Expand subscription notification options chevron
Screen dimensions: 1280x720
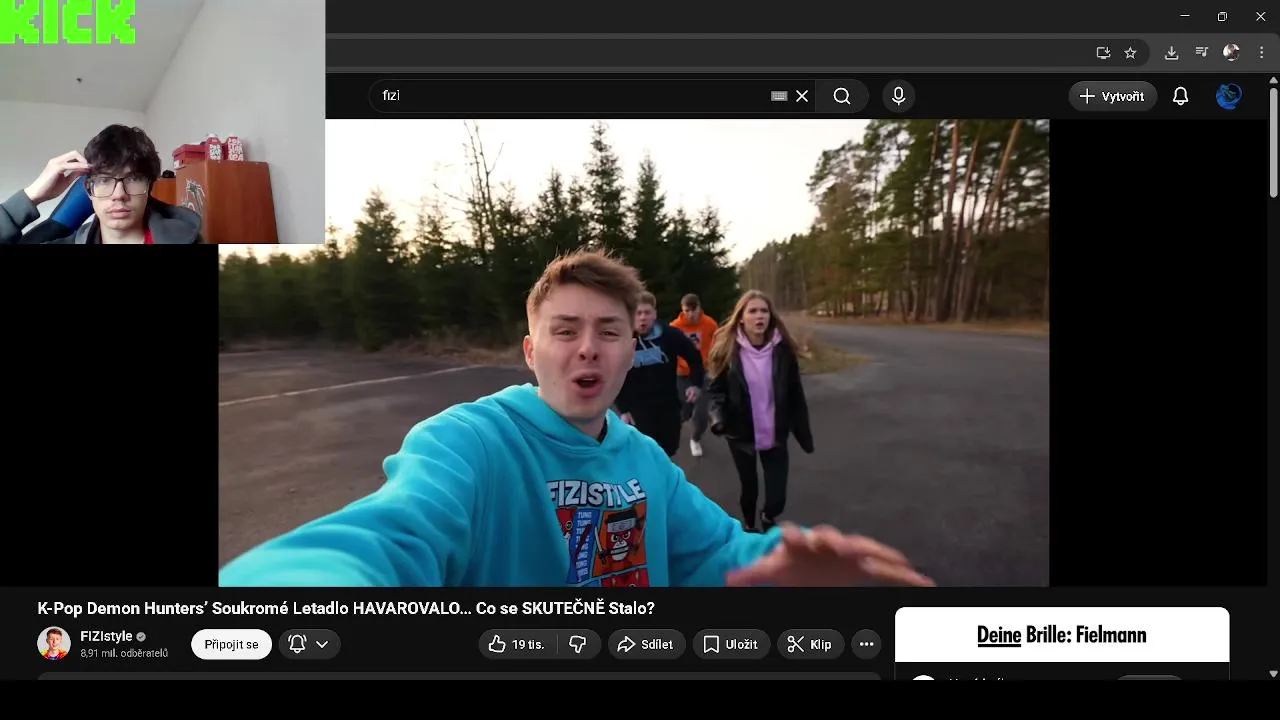[x=322, y=645]
